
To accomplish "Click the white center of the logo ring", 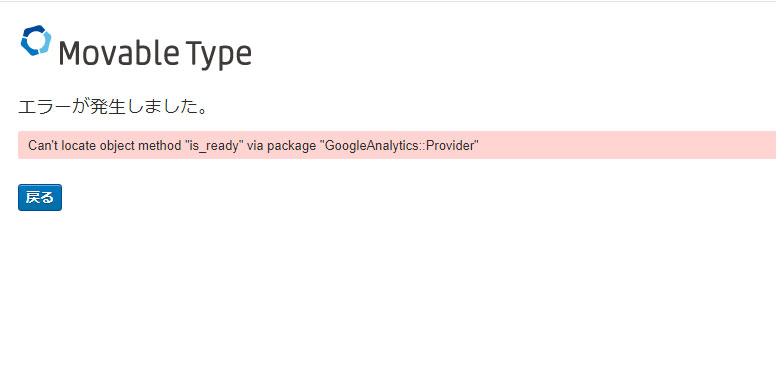I will point(36,40).
